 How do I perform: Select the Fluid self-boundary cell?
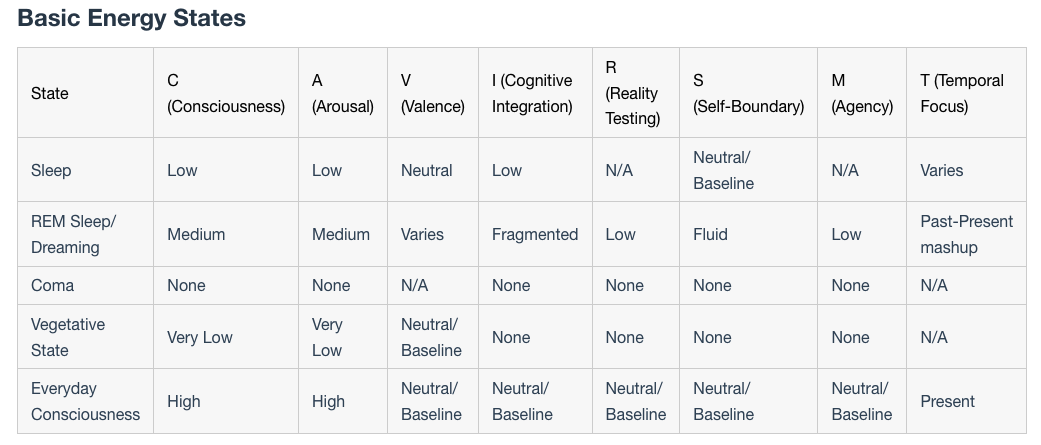pyautogui.click(x=710, y=234)
